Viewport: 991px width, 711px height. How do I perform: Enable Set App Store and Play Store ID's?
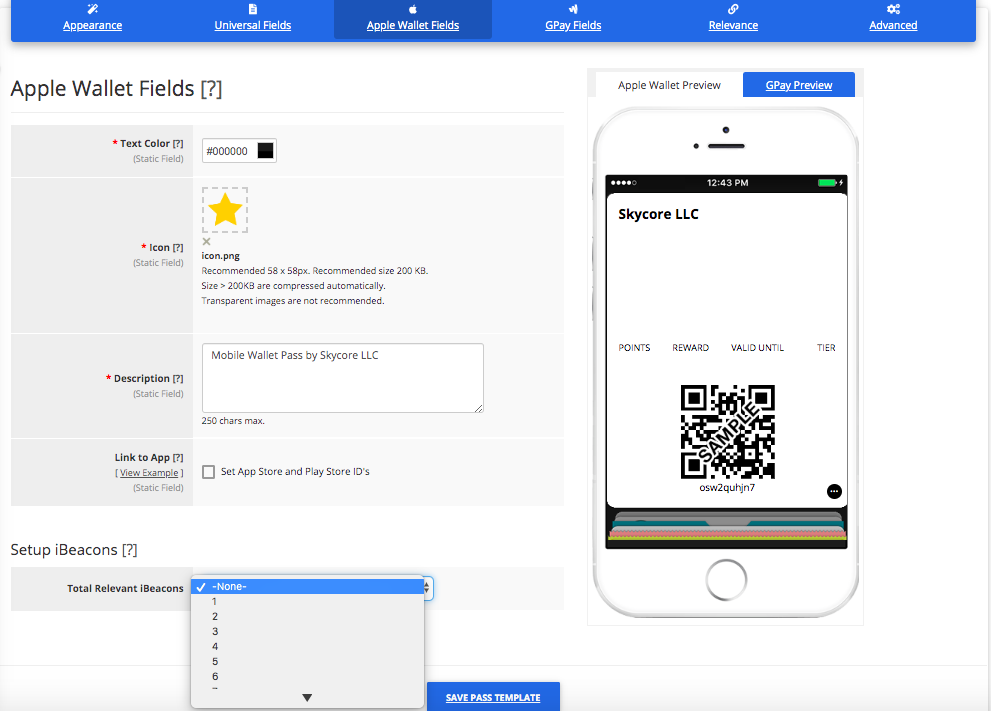pyautogui.click(x=209, y=472)
